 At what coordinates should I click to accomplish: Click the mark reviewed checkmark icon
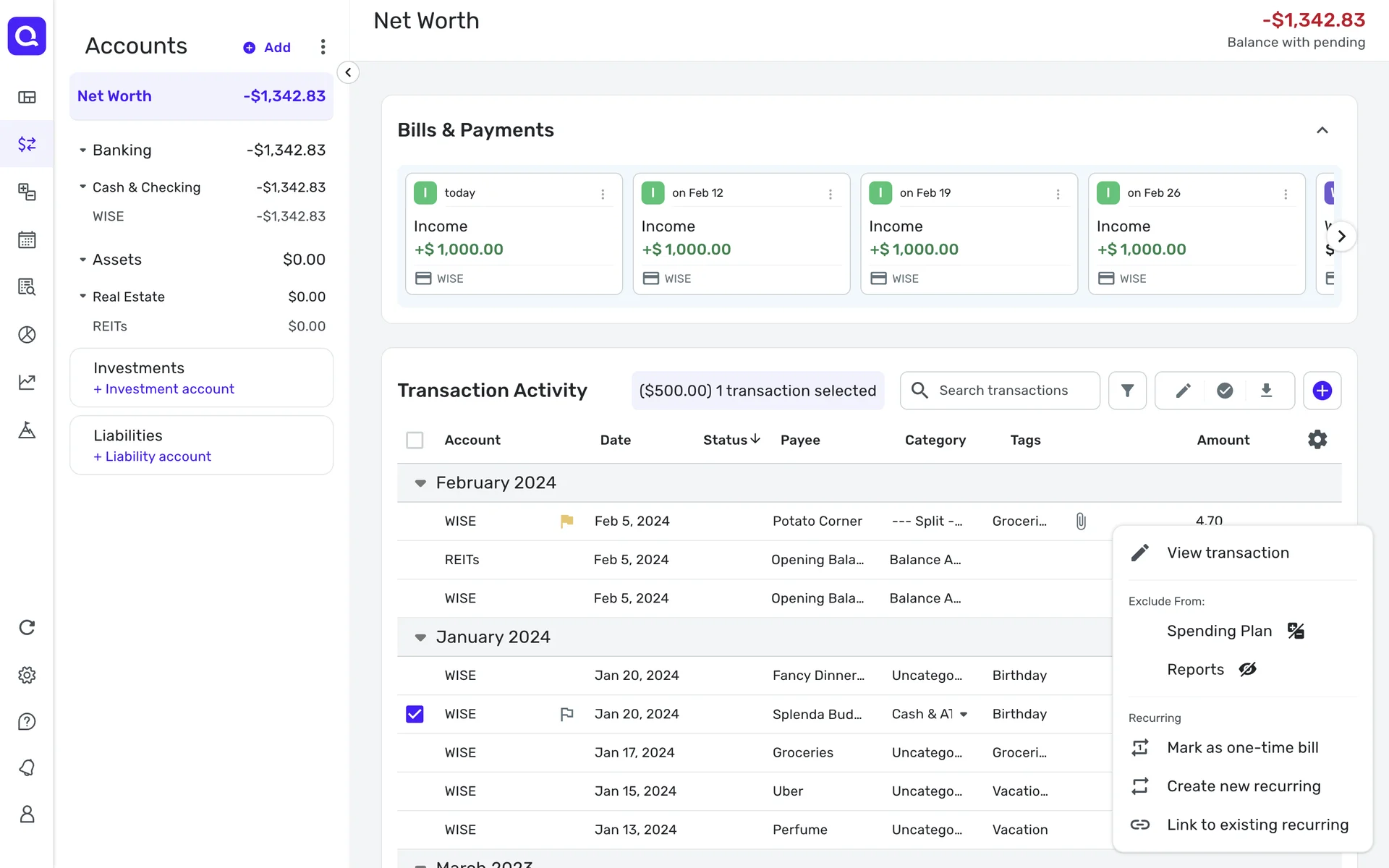[1224, 391]
